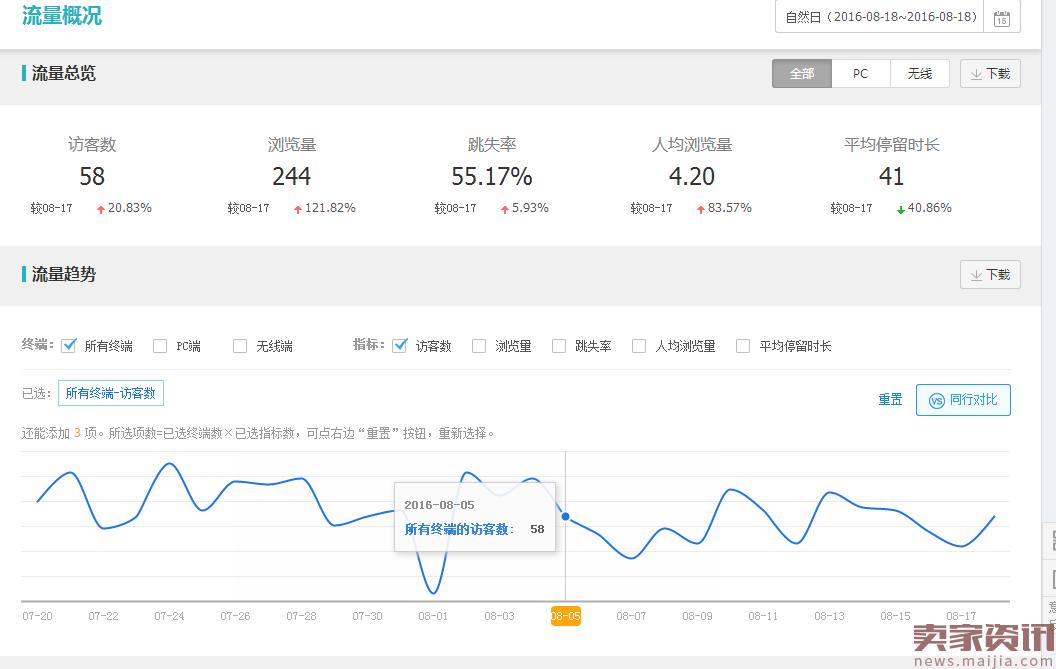Click the 同行对比 VS icon button
The image size is (1056, 669).
[937, 400]
